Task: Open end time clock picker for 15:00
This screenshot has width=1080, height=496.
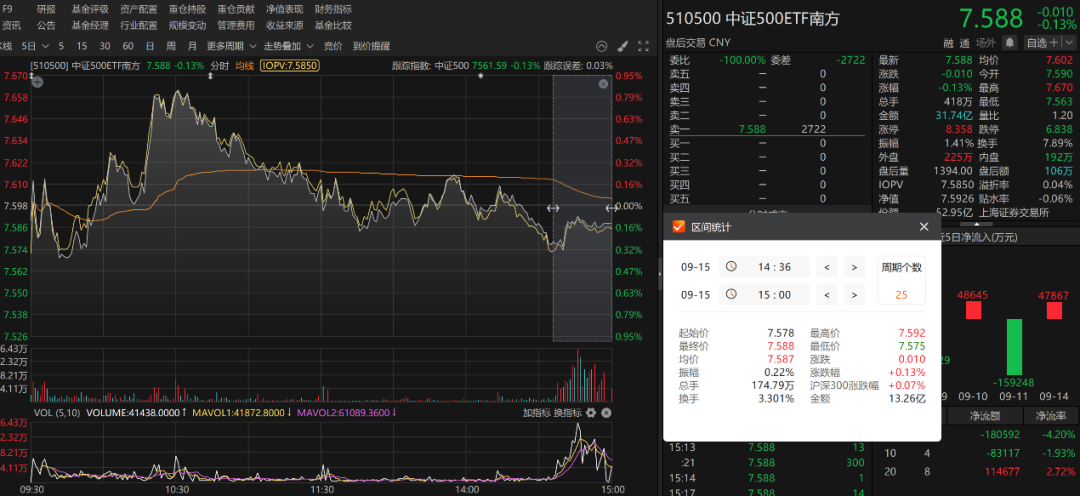Action: (731, 294)
